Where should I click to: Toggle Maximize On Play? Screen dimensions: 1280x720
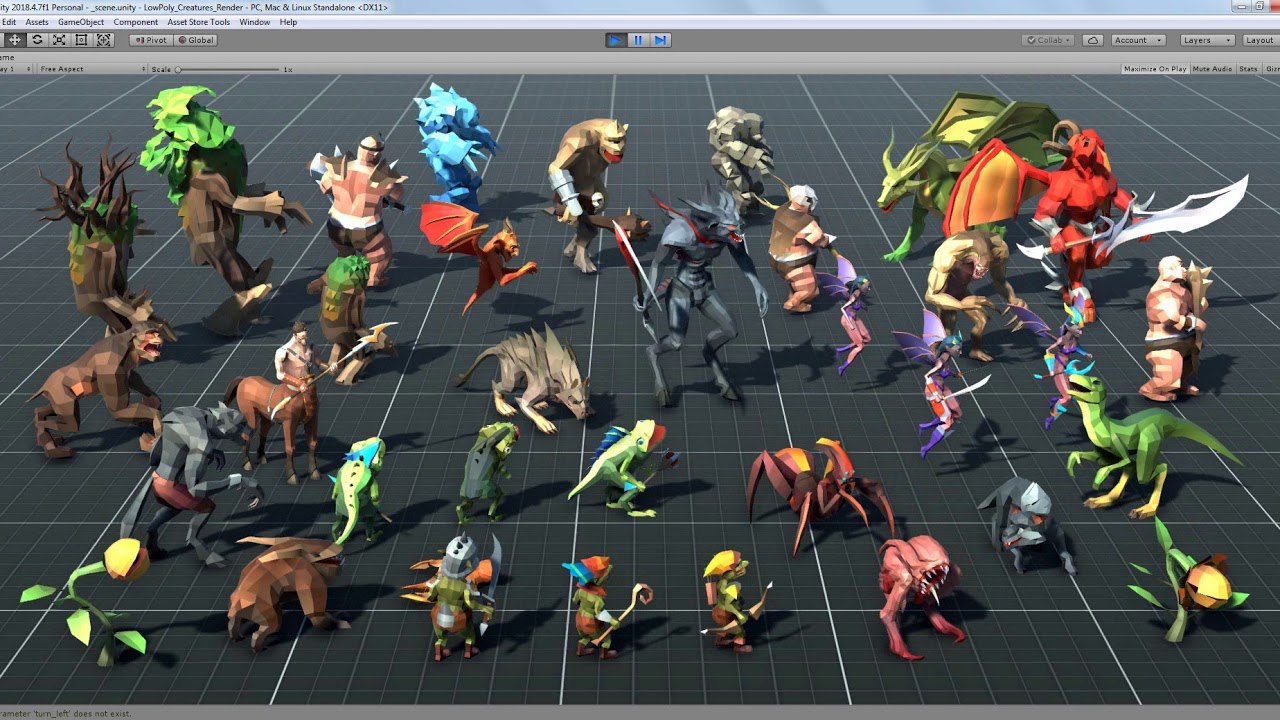[x=1155, y=69]
